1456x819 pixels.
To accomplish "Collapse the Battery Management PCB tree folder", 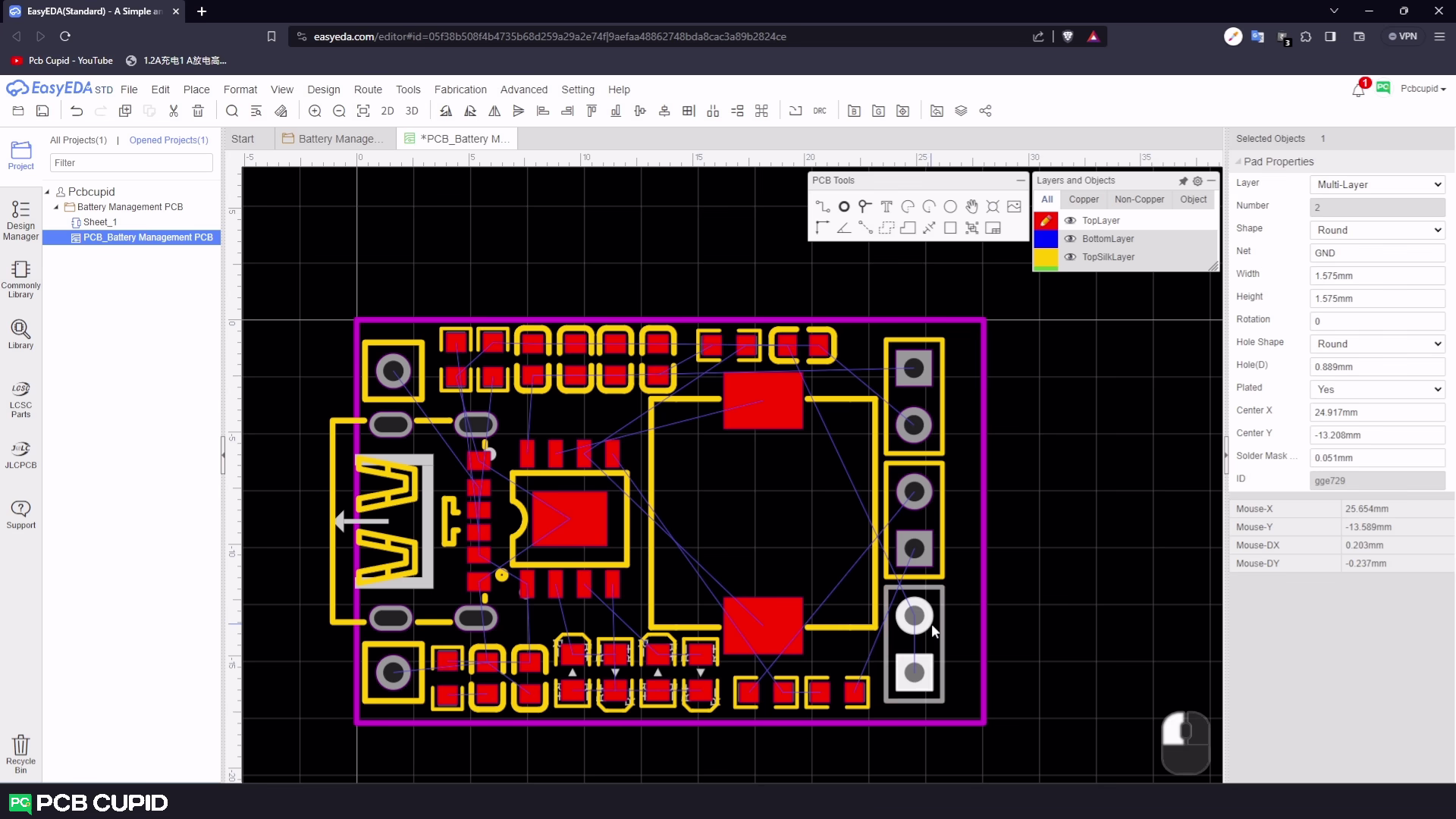I will pyautogui.click(x=56, y=207).
